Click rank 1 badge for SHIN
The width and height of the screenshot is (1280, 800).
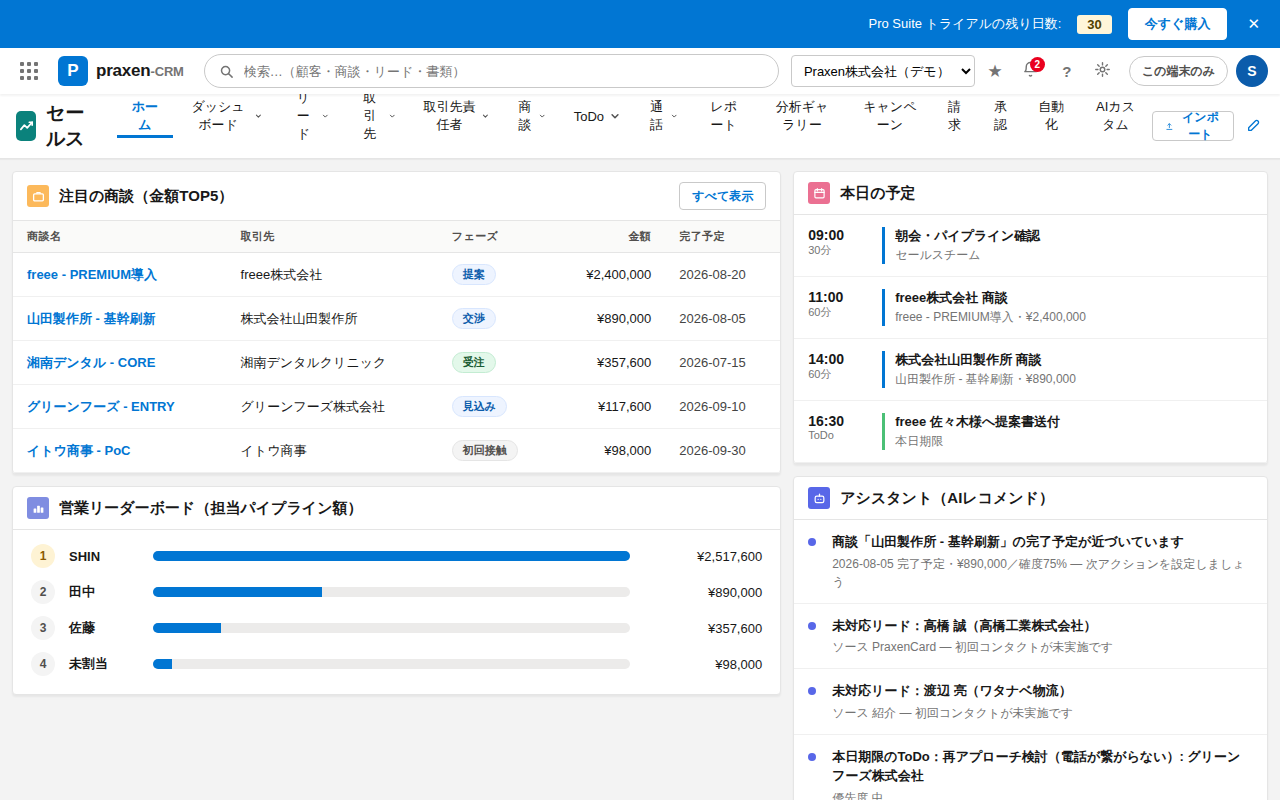[x=43, y=556]
